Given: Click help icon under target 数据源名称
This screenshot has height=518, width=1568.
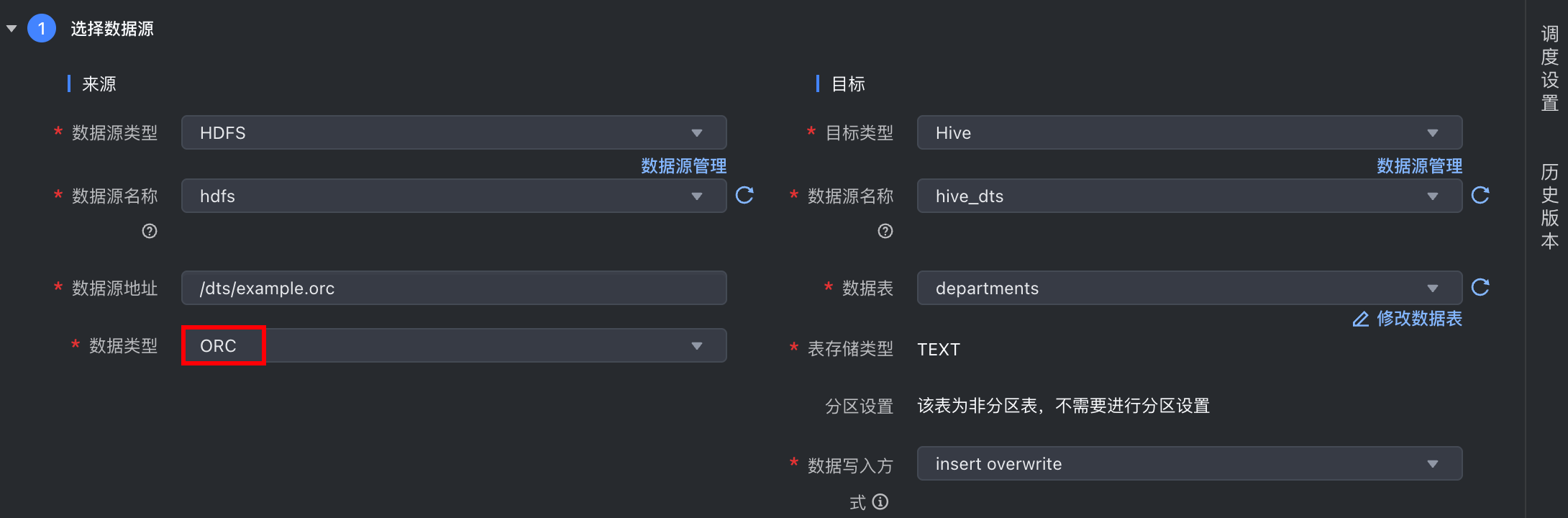Looking at the screenshot, I should coord(885,231).
